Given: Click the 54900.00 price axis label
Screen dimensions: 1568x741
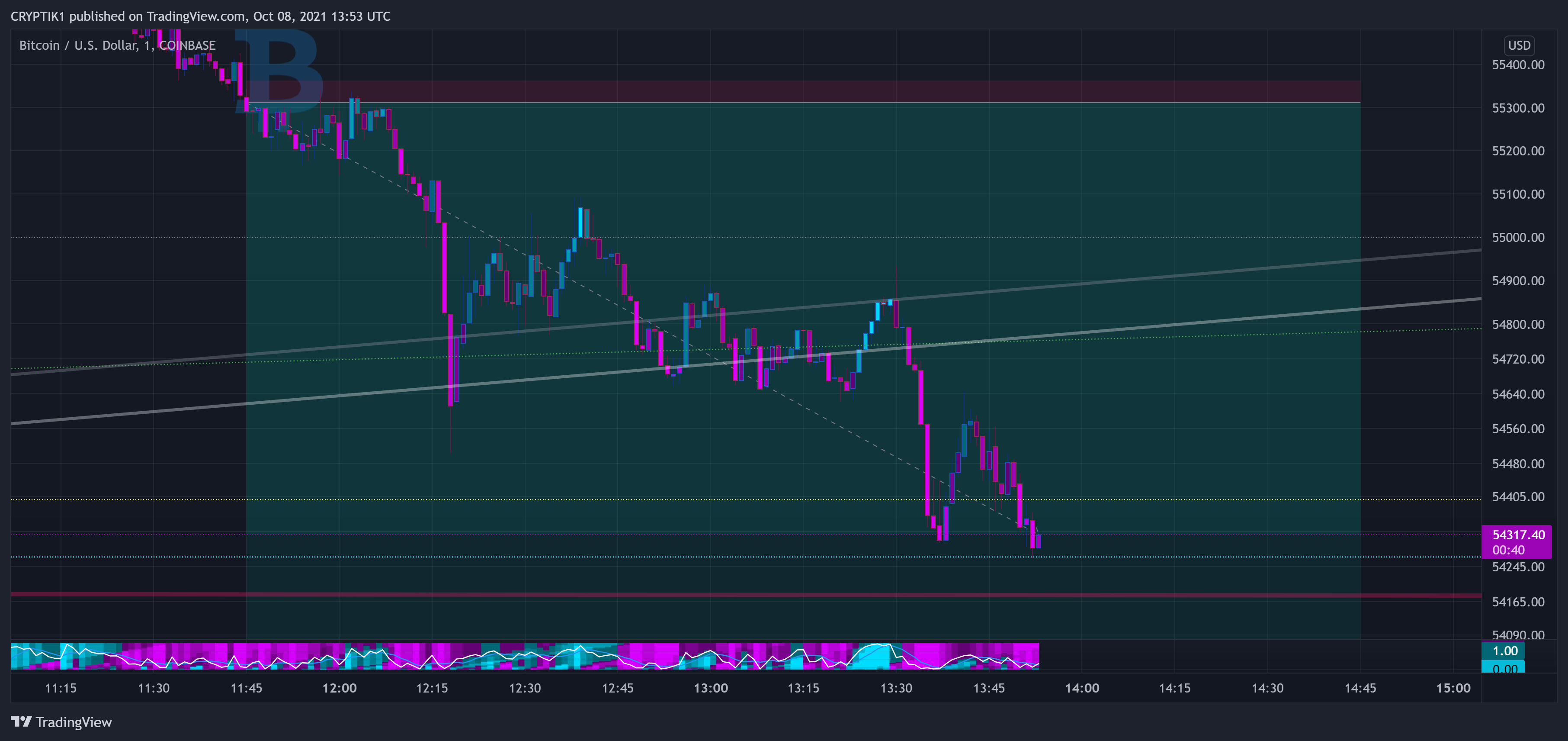Looking at the screenshot, I should pyautogui.click(x=1518, y=280).
